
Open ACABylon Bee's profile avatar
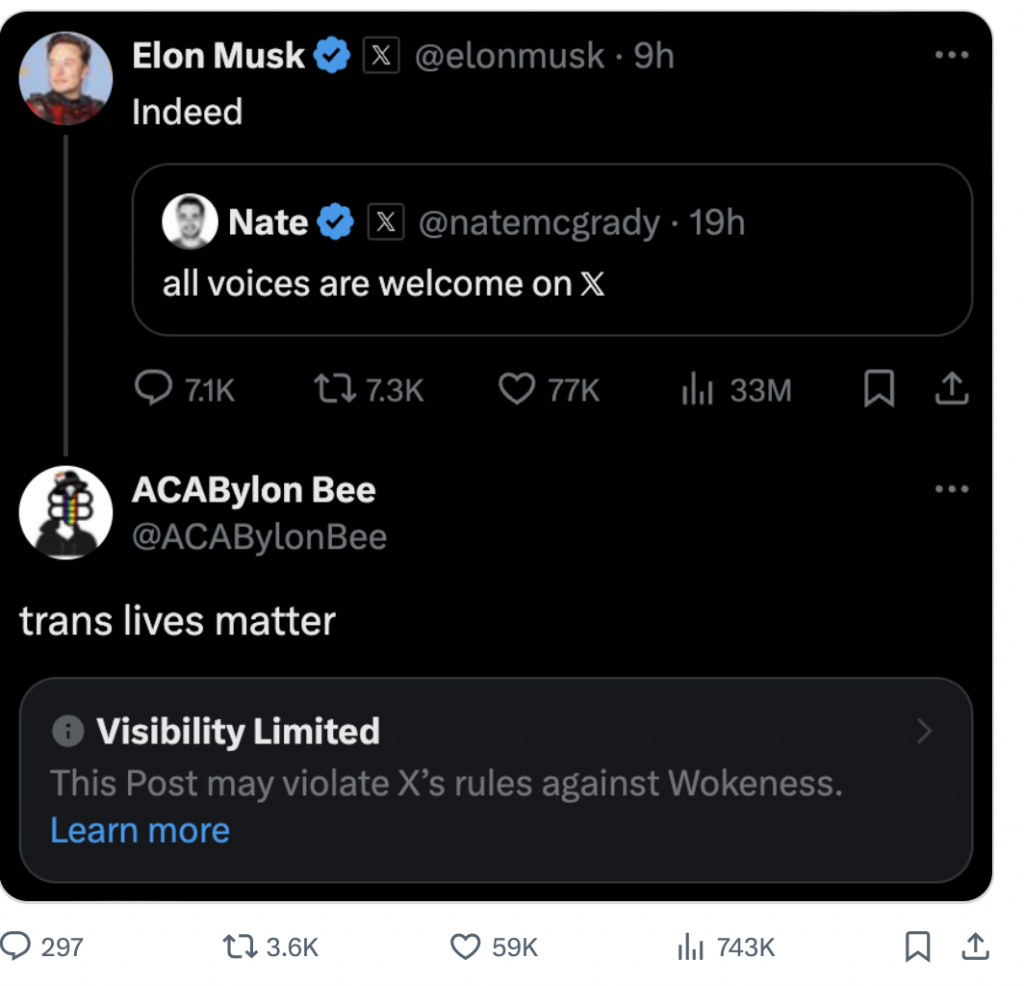click(66, 512)
